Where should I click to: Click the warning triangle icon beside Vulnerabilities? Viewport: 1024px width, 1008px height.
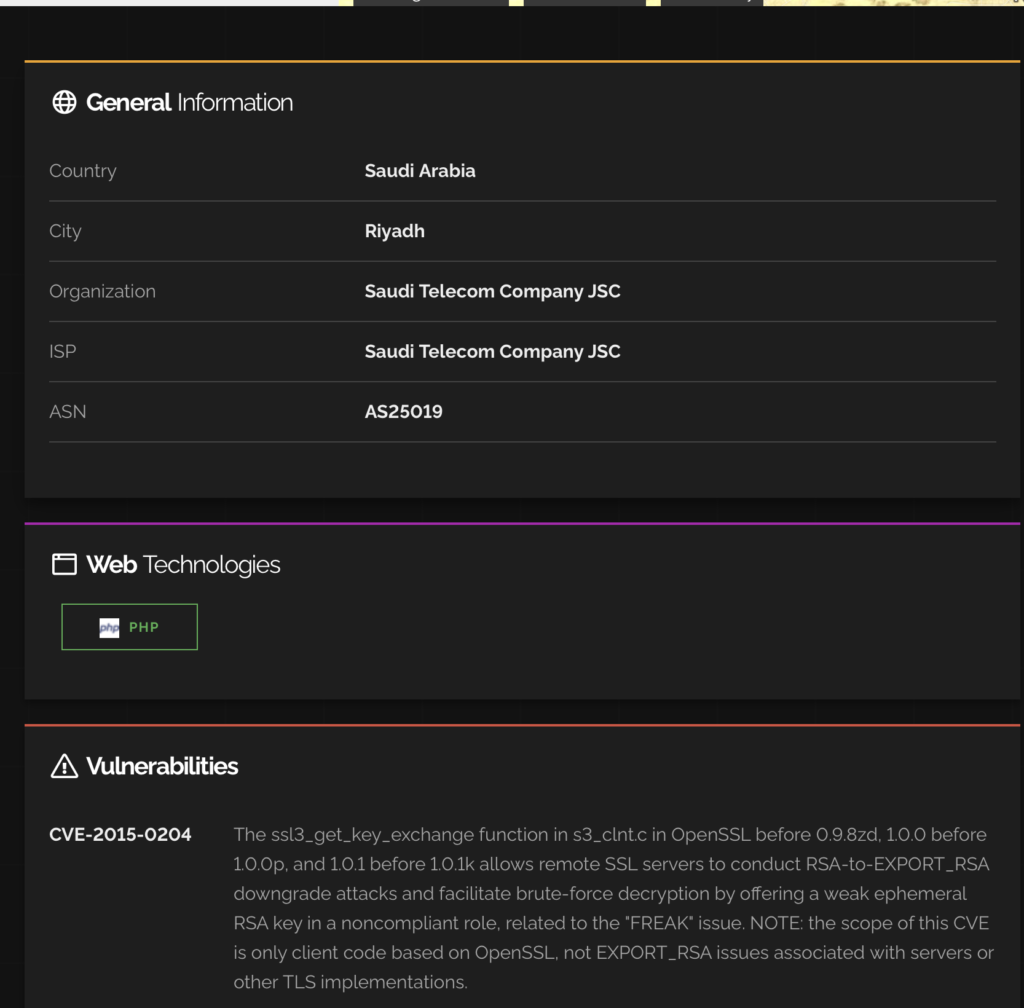click(x=64, y=766)
